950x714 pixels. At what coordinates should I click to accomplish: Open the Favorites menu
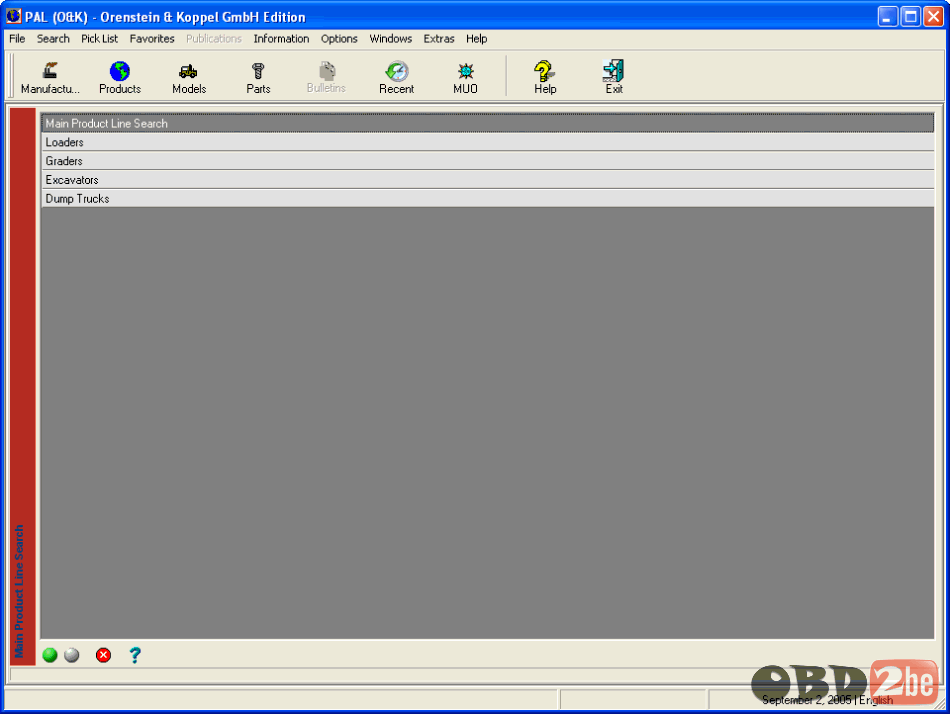(x=152, y=39)
